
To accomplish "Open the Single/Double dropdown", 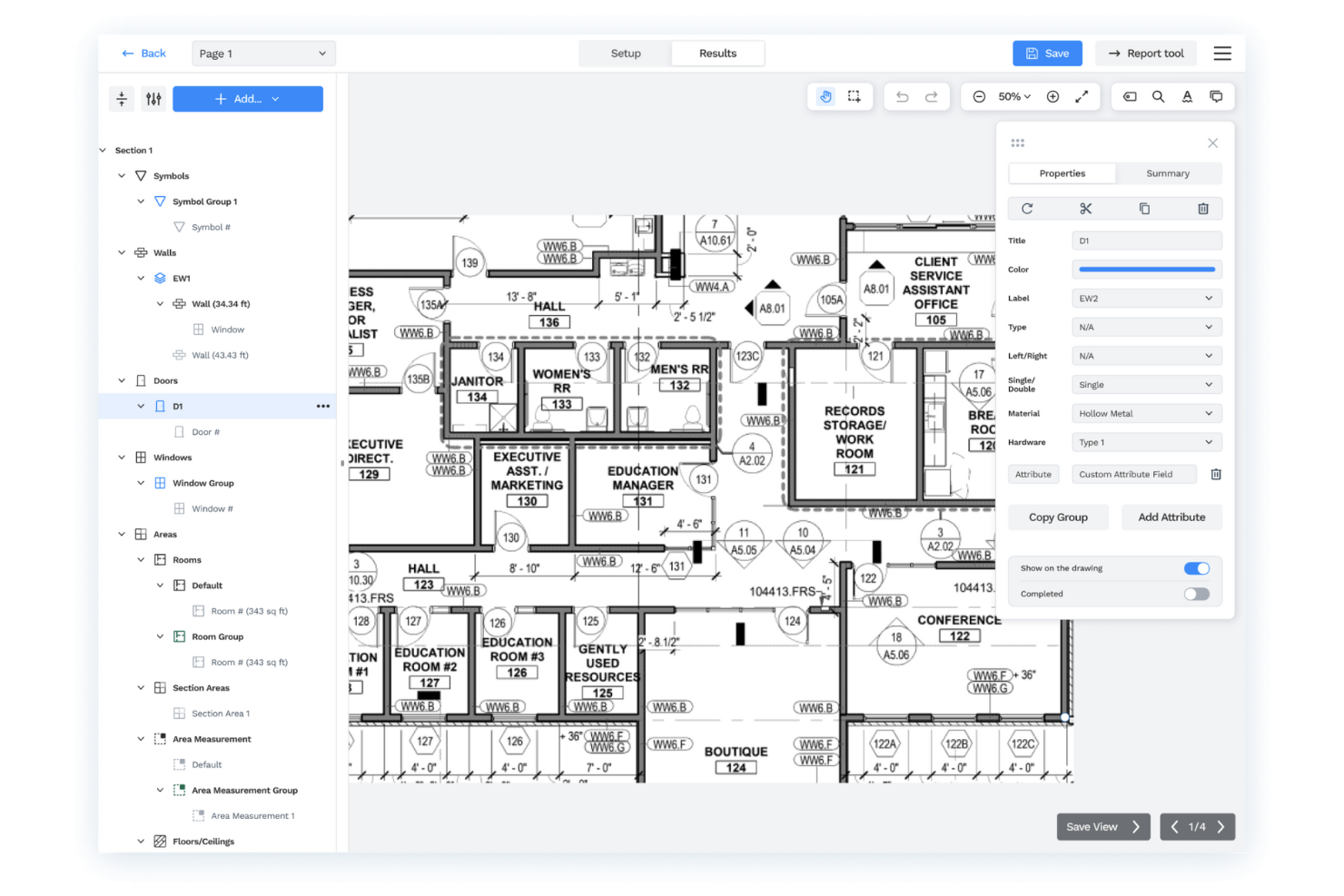I will point(1147,385).
